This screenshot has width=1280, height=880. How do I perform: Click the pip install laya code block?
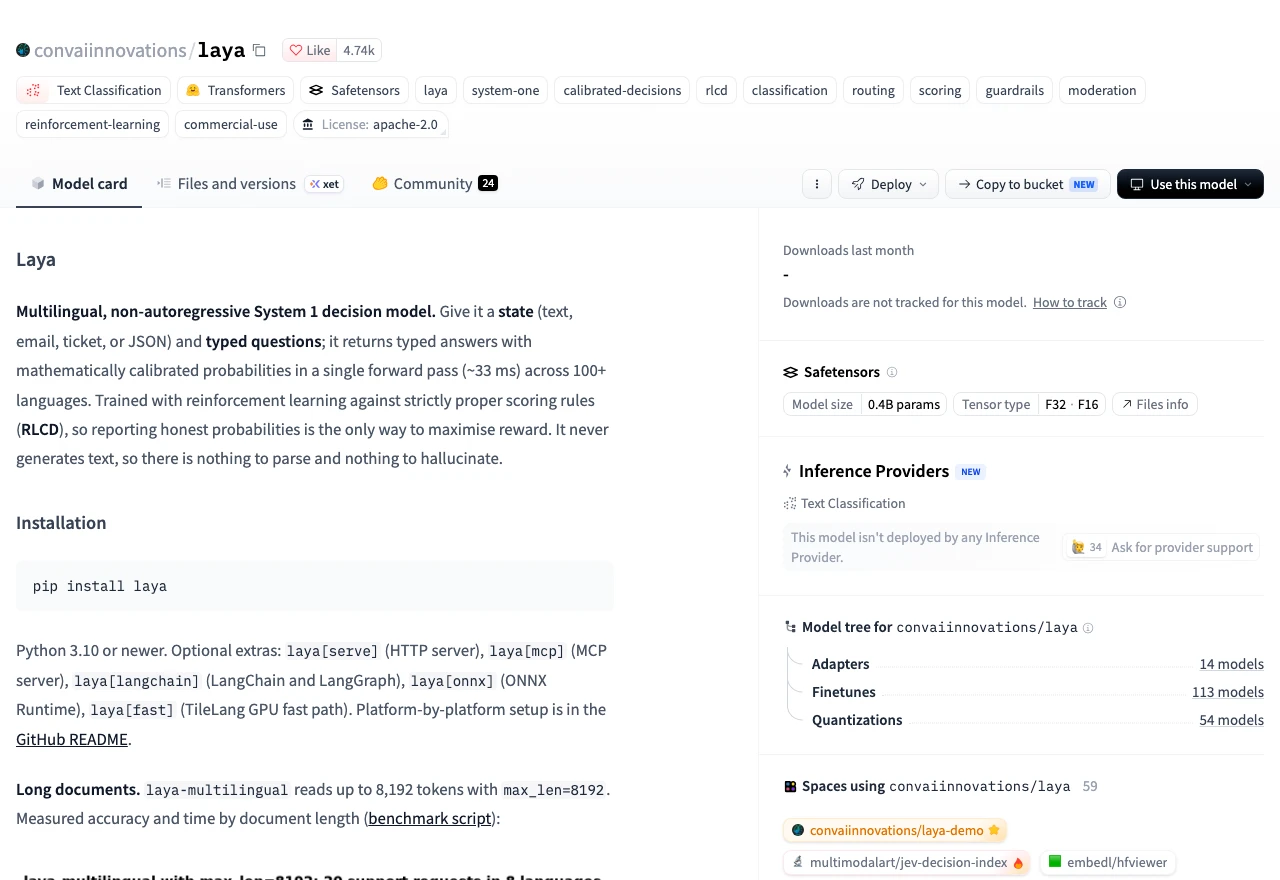(x=314, y=586)
